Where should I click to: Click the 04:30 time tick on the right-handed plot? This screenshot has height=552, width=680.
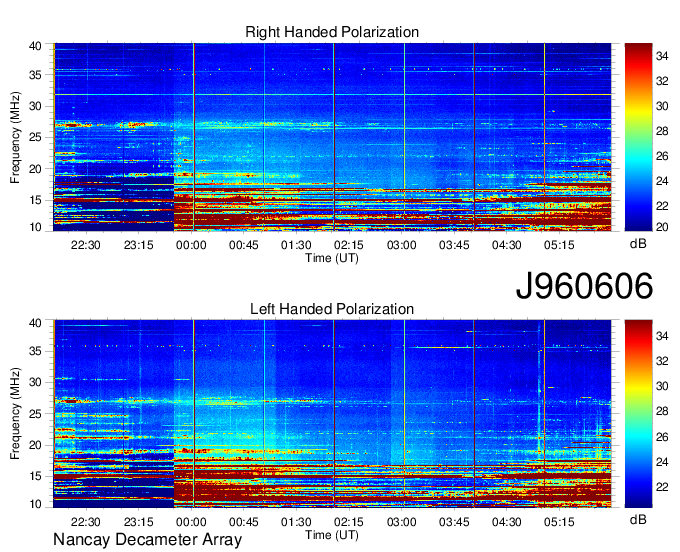click(507, 245)
